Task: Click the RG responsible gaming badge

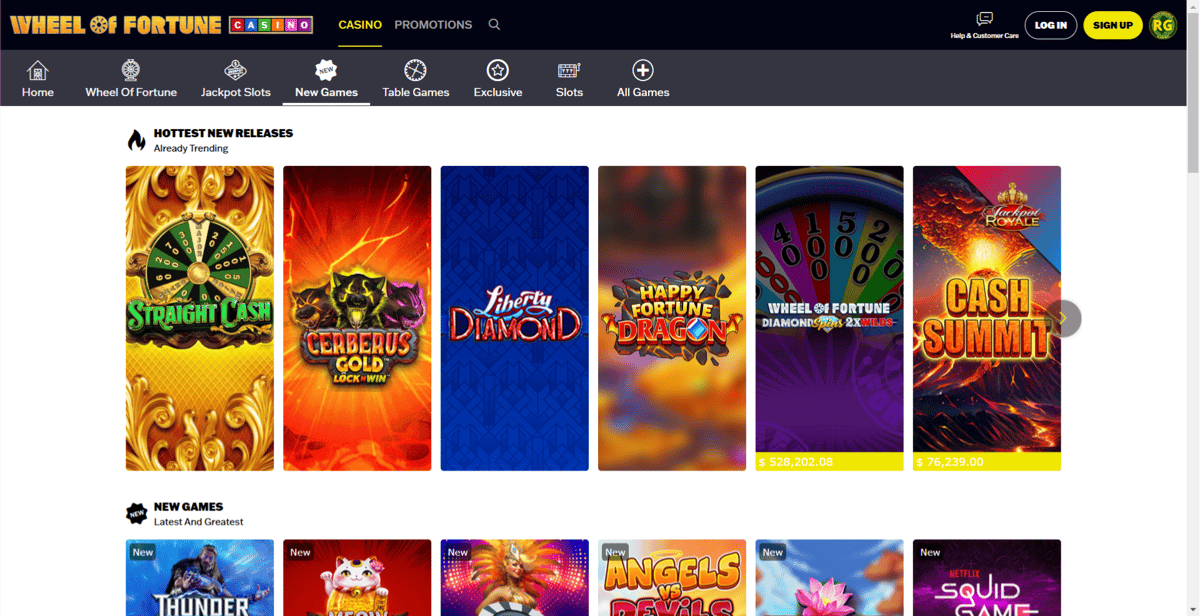Action: point(1163,25)
